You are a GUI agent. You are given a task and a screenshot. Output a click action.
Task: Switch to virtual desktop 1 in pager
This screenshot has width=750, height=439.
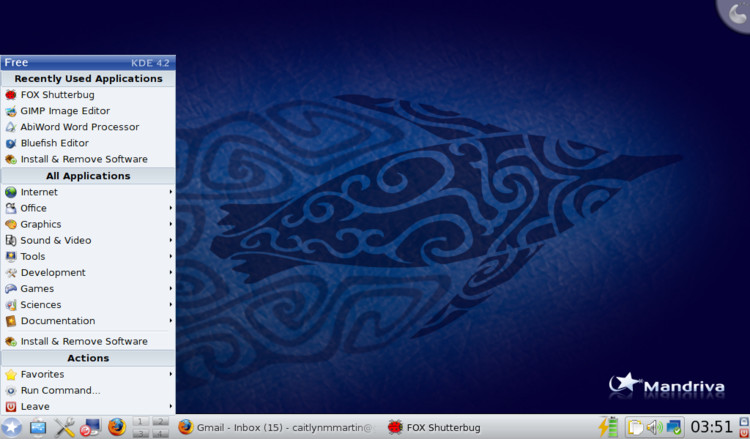[141, 421]
